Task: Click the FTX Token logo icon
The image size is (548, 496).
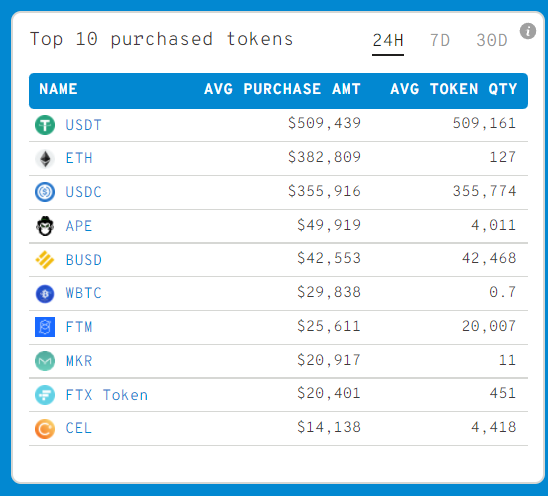Action: pos(45,395)
